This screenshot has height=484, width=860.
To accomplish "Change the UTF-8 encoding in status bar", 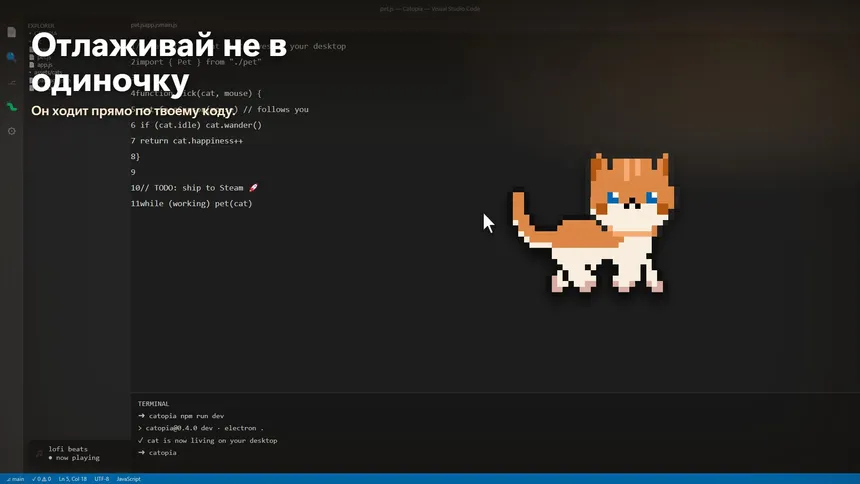I will point(101,479).
